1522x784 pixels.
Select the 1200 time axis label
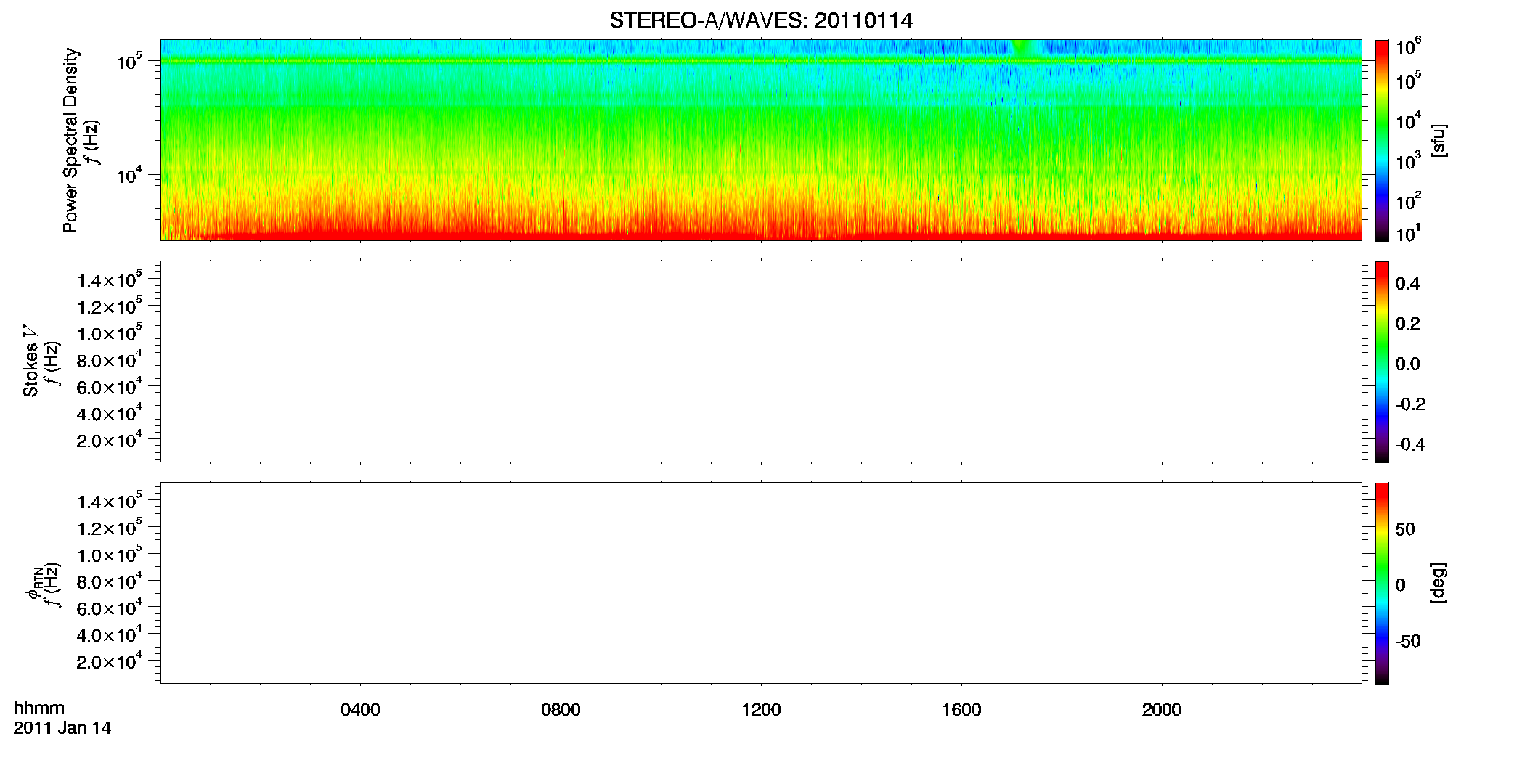click(x=761, y=710)
